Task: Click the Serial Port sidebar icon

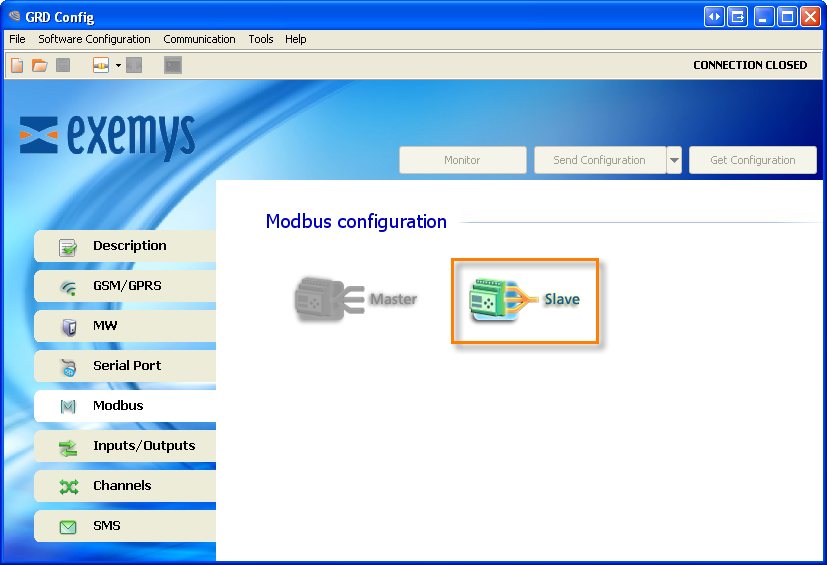Action: [x=68, y=366]
